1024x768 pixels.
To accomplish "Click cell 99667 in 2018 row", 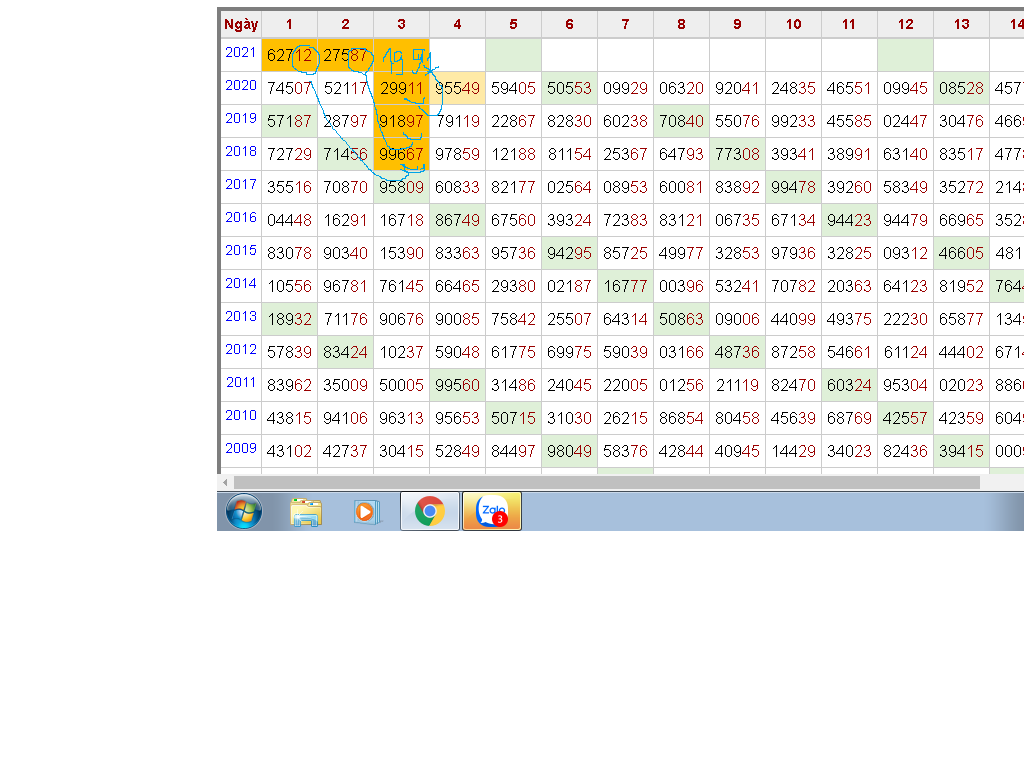I will click(401, 155).
